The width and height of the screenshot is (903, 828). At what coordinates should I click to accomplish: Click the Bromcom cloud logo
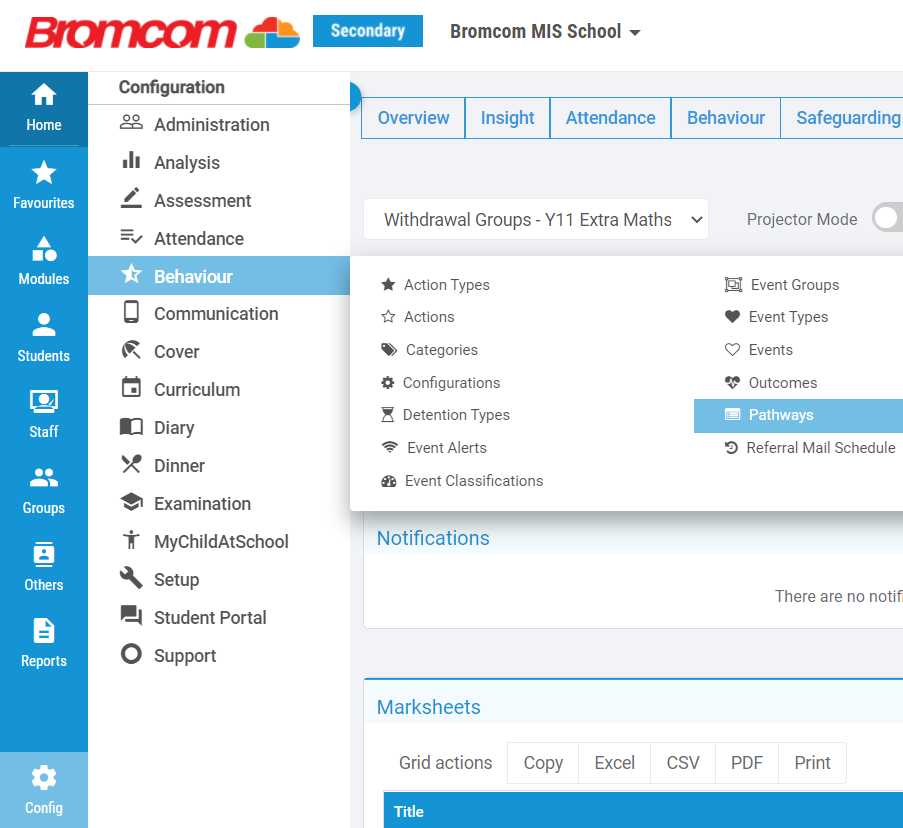tap(272, 32)
